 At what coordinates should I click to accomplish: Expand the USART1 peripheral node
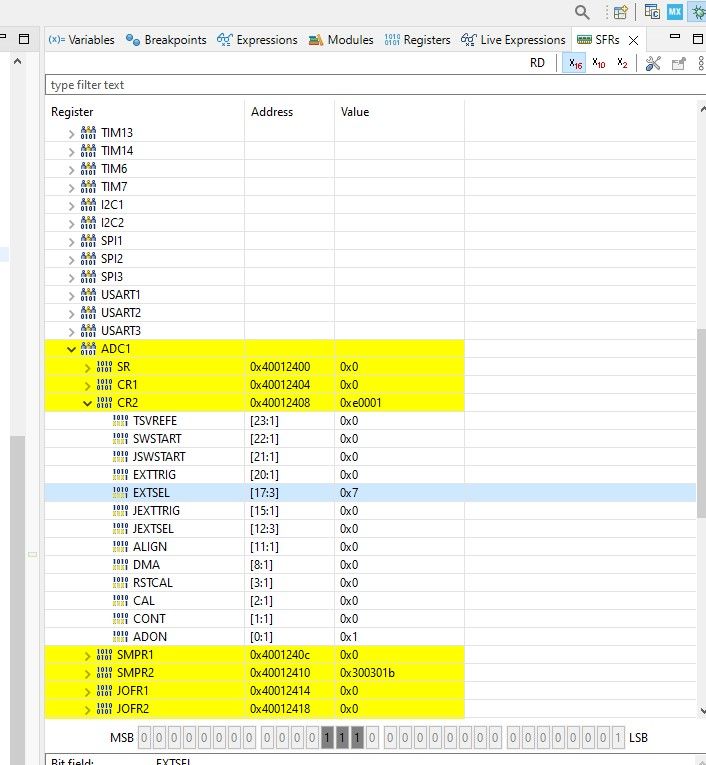(71, 296)
